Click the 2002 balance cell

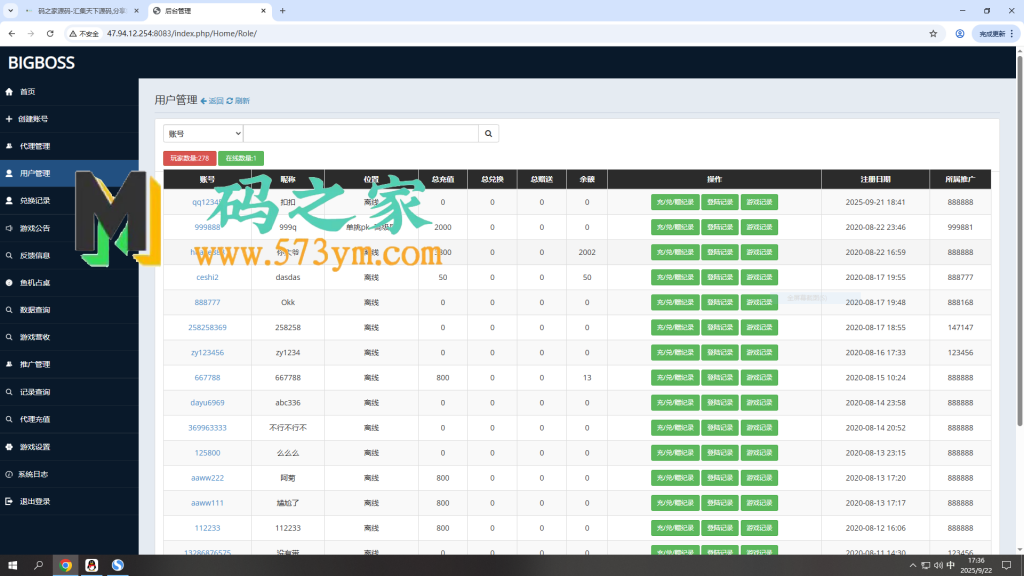coord(586,252)
